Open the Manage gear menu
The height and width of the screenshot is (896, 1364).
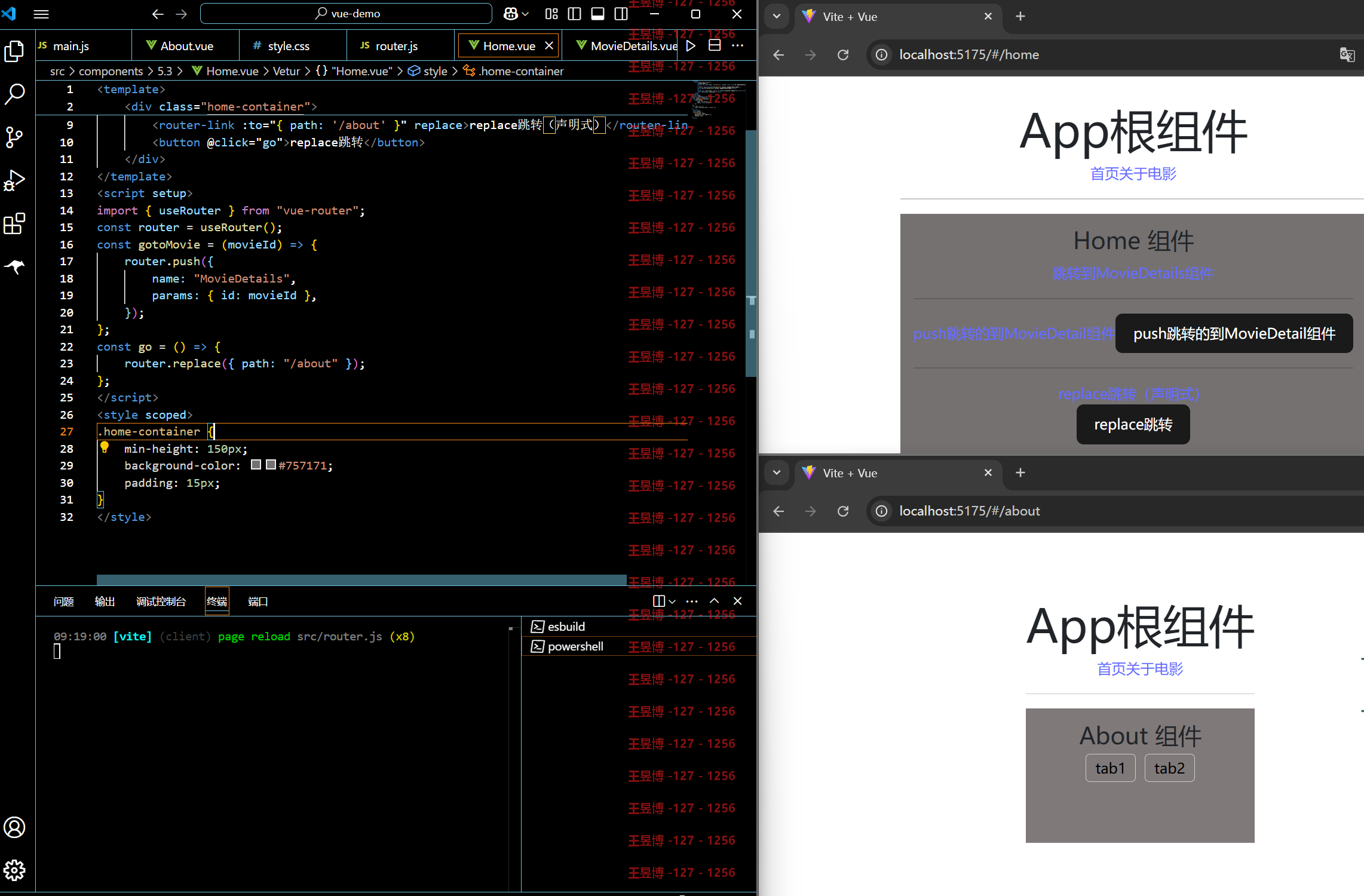14,870
